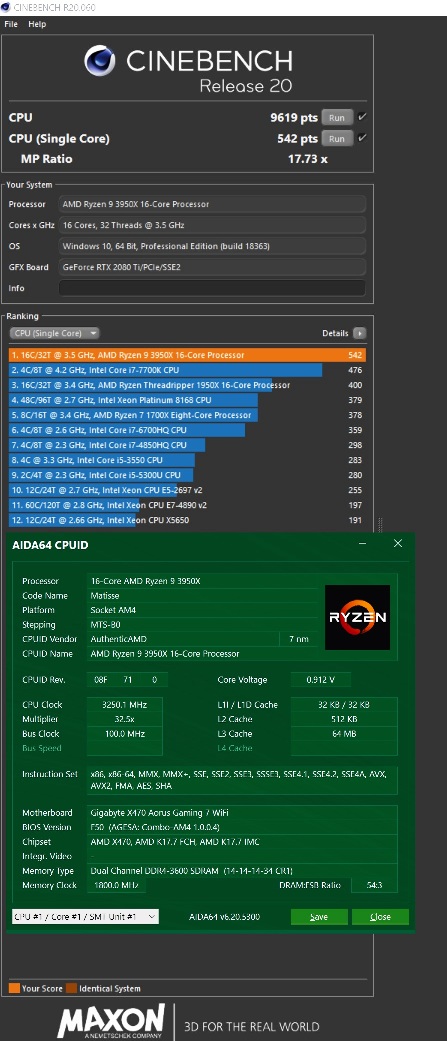Click the L2 Cache 512 KB value
Screen dimensions: 447x1041
(344, 719)
